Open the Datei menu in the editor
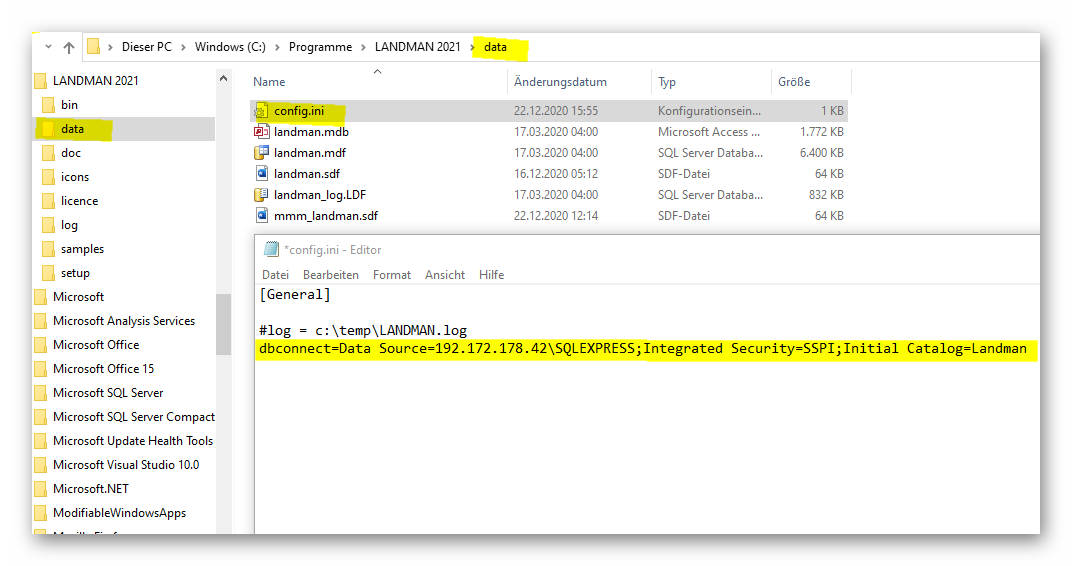 [x=275, y=275]
